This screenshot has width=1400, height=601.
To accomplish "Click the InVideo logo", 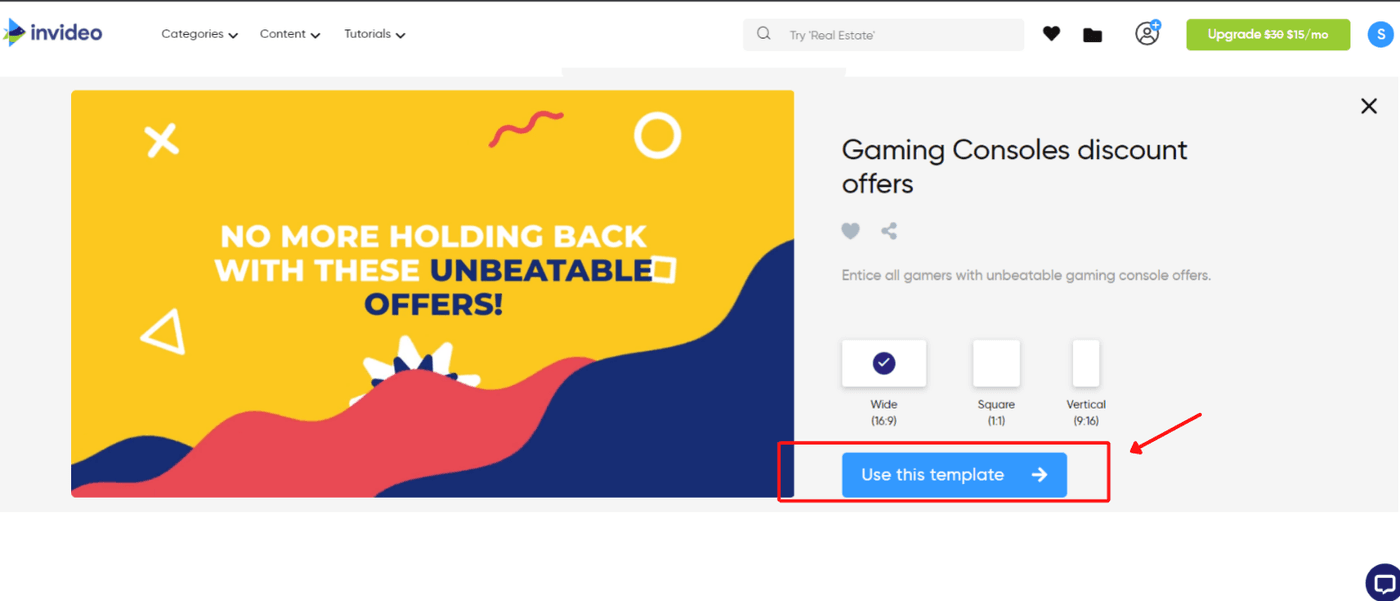I will (54, 33).
